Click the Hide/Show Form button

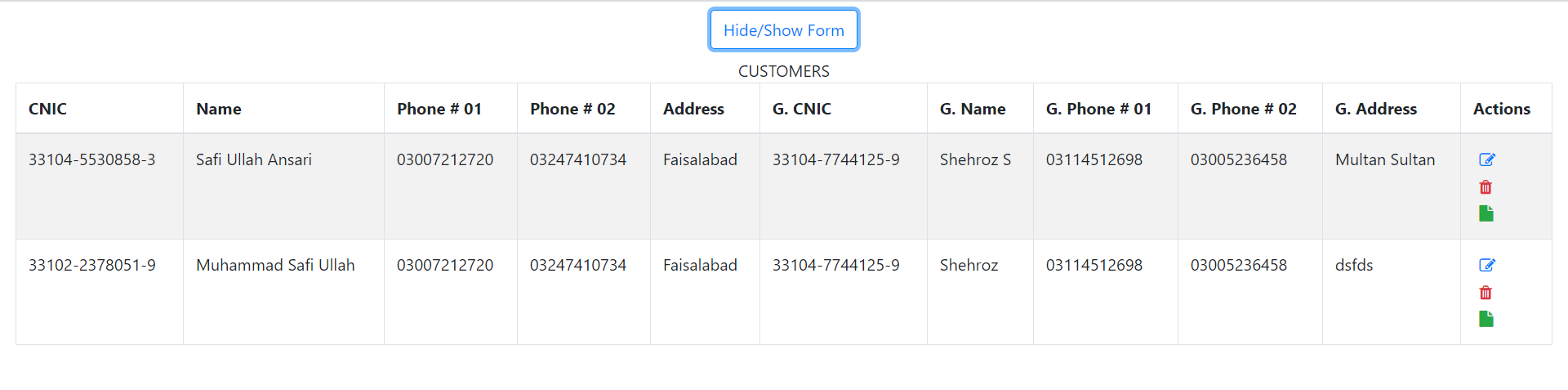[x=784, y=30]
